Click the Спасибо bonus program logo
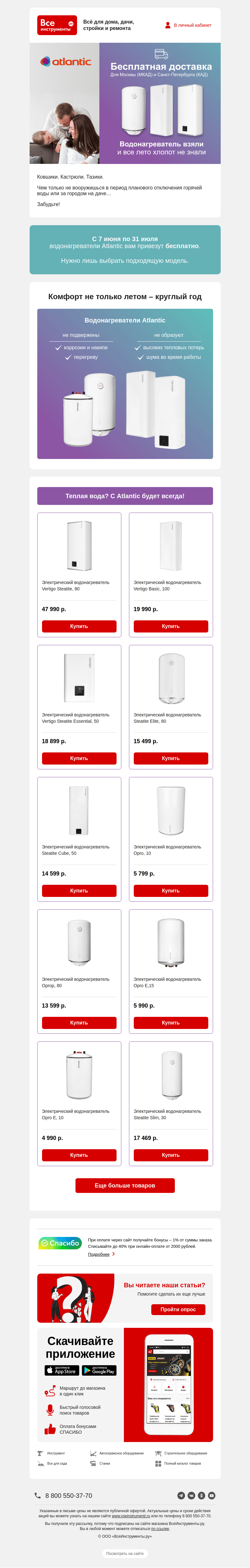The height and width of the screenshot is (1568, 250). (x=60, y=1244)
